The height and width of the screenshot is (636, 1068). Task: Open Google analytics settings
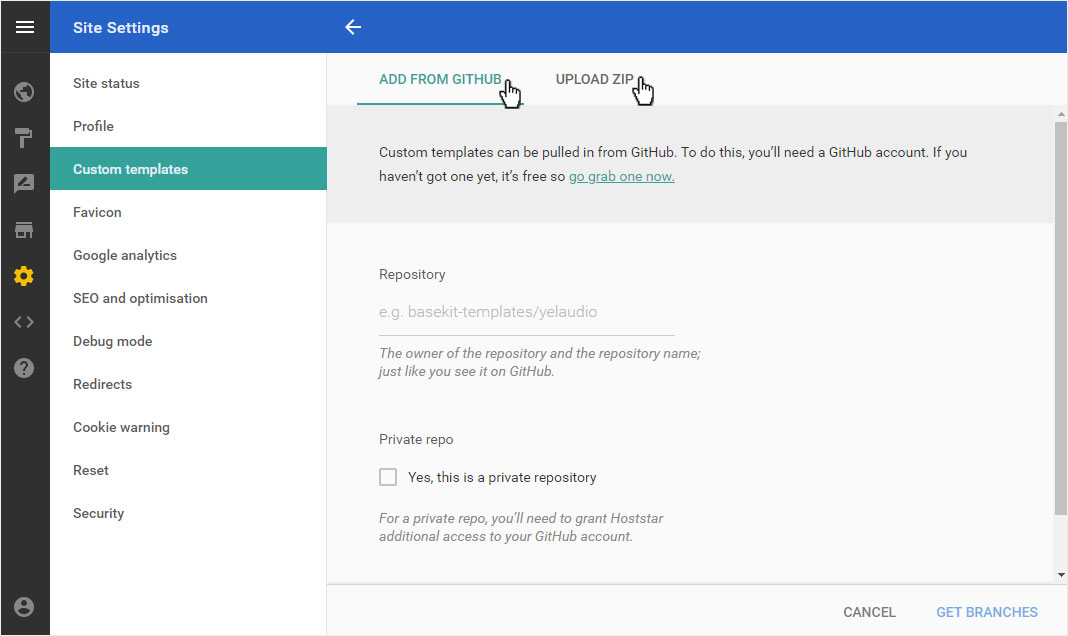click(x=189, y=255)
